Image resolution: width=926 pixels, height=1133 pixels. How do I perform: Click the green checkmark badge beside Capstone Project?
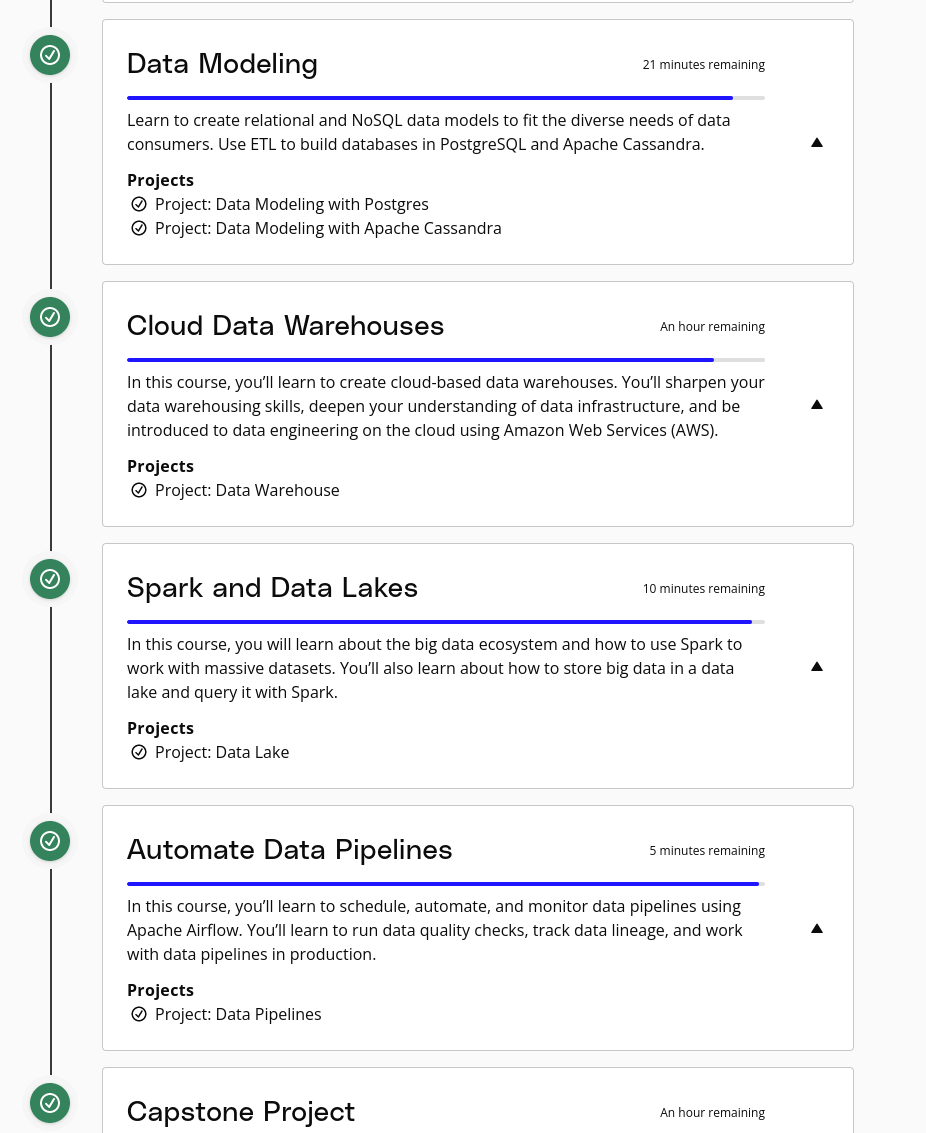[x=50, y=1103]
